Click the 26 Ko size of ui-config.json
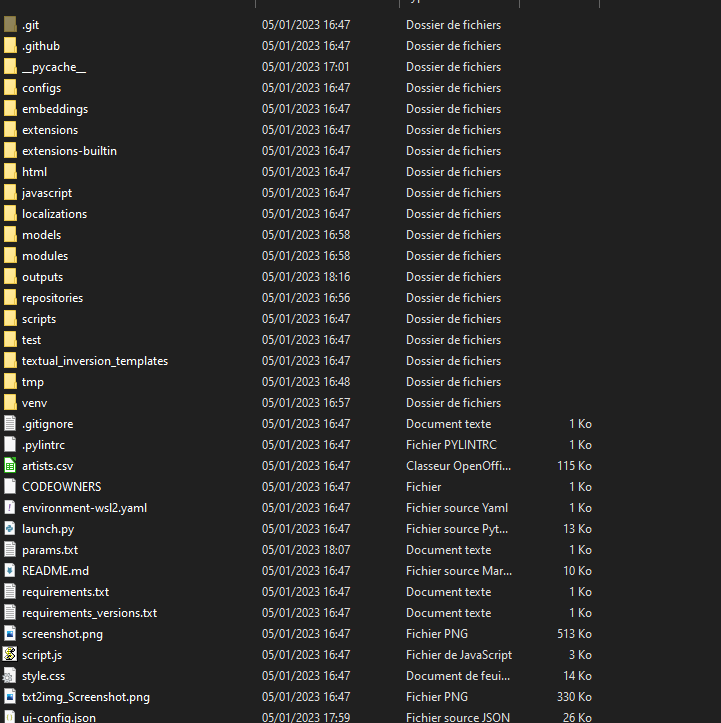 click(578, 717)
